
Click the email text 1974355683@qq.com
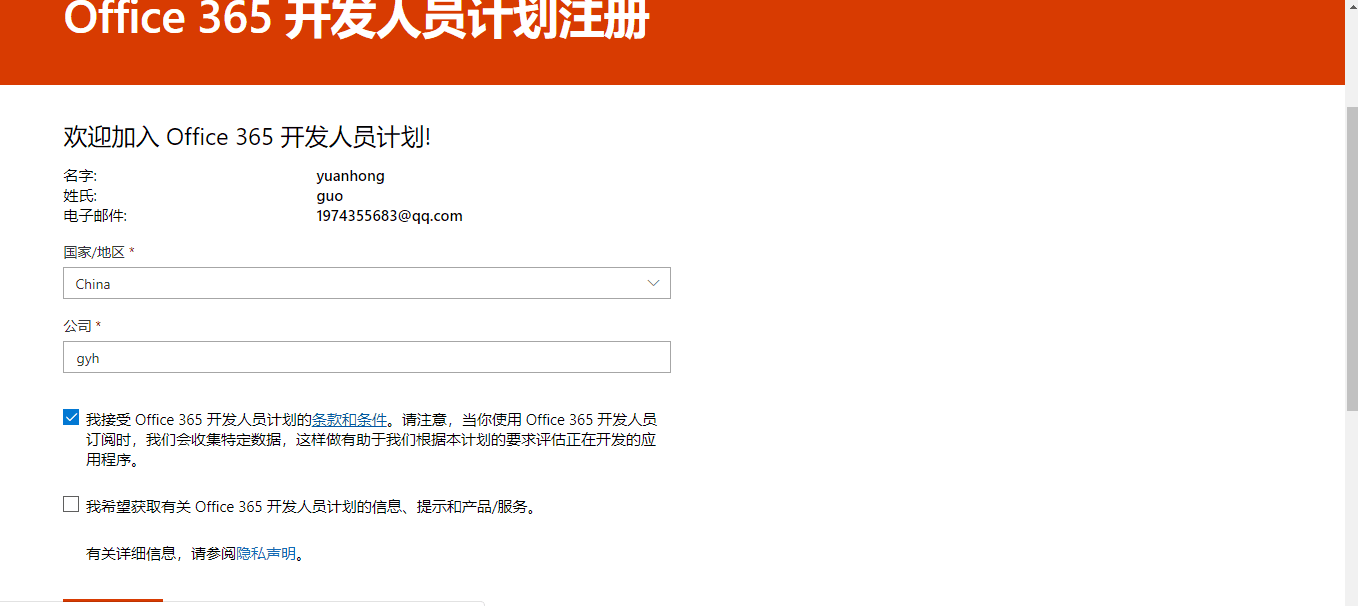point(389,216)
